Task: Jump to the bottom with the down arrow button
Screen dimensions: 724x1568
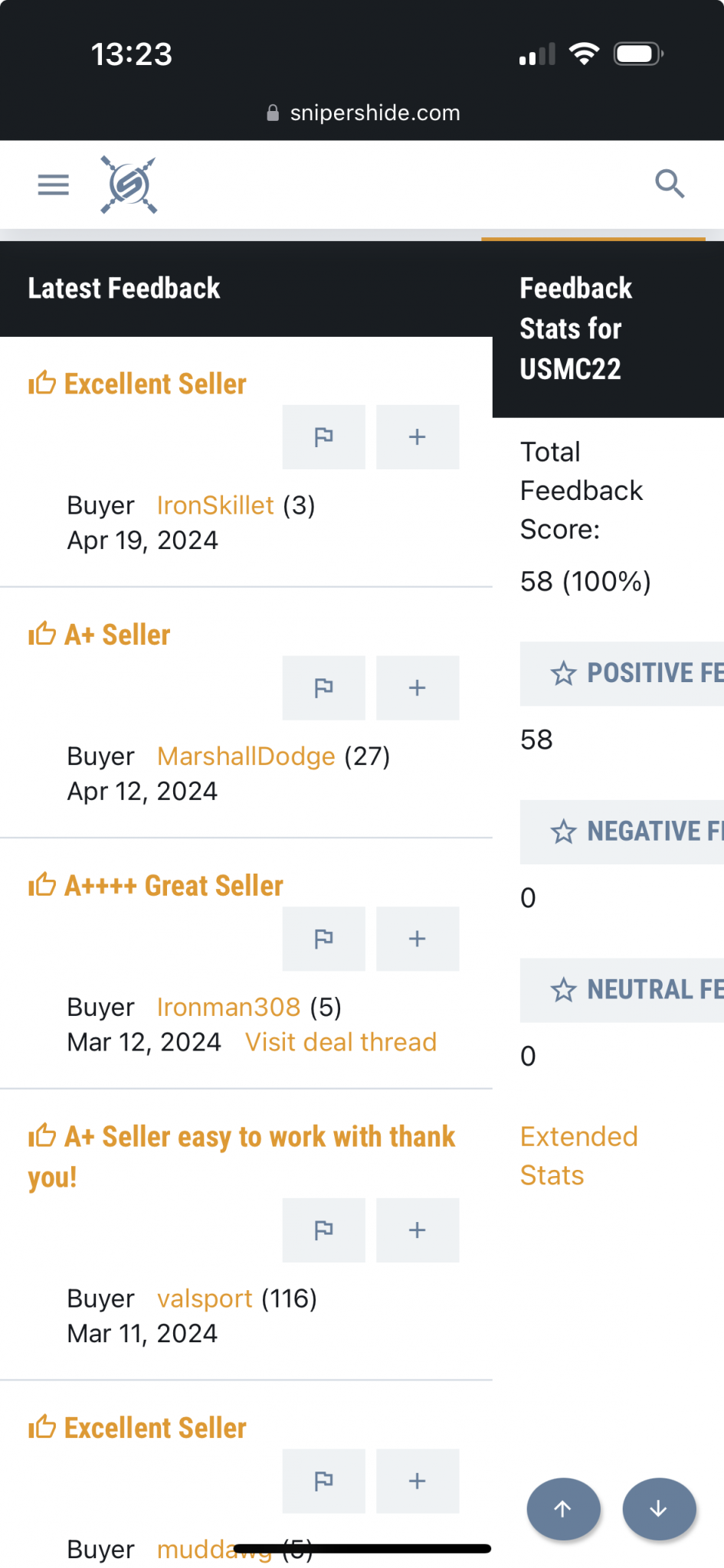Action: 659,1509
